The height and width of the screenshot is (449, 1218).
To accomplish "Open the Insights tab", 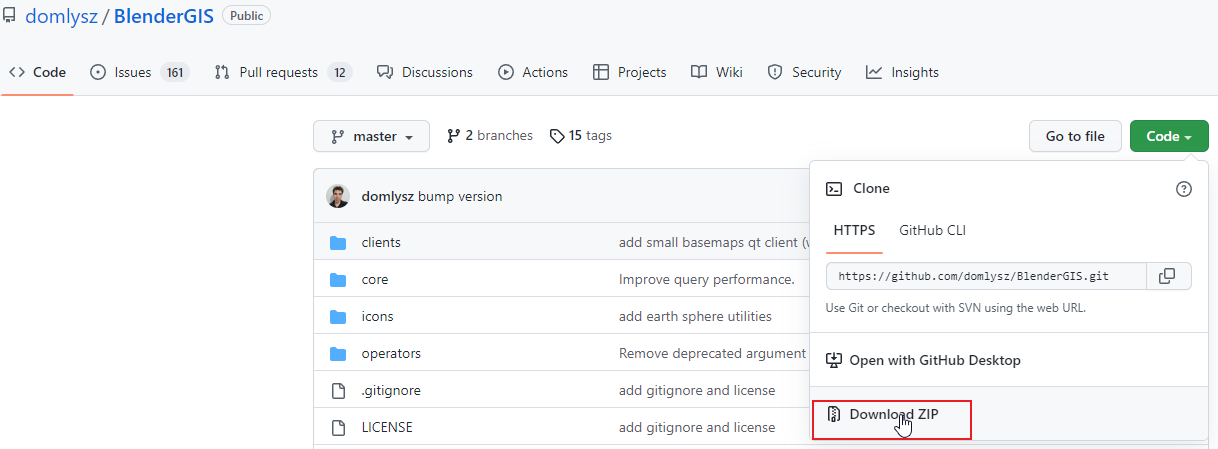I will pyautogui.click(x=914, y=72).
